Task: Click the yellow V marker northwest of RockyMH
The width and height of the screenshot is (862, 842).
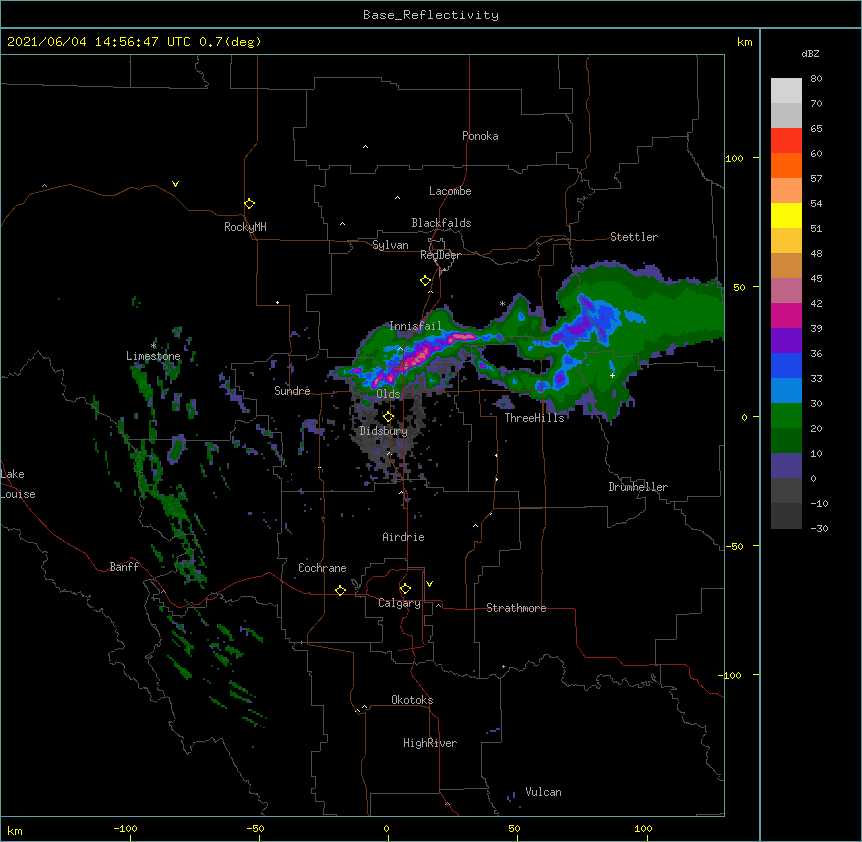Action: click(175, 184)
